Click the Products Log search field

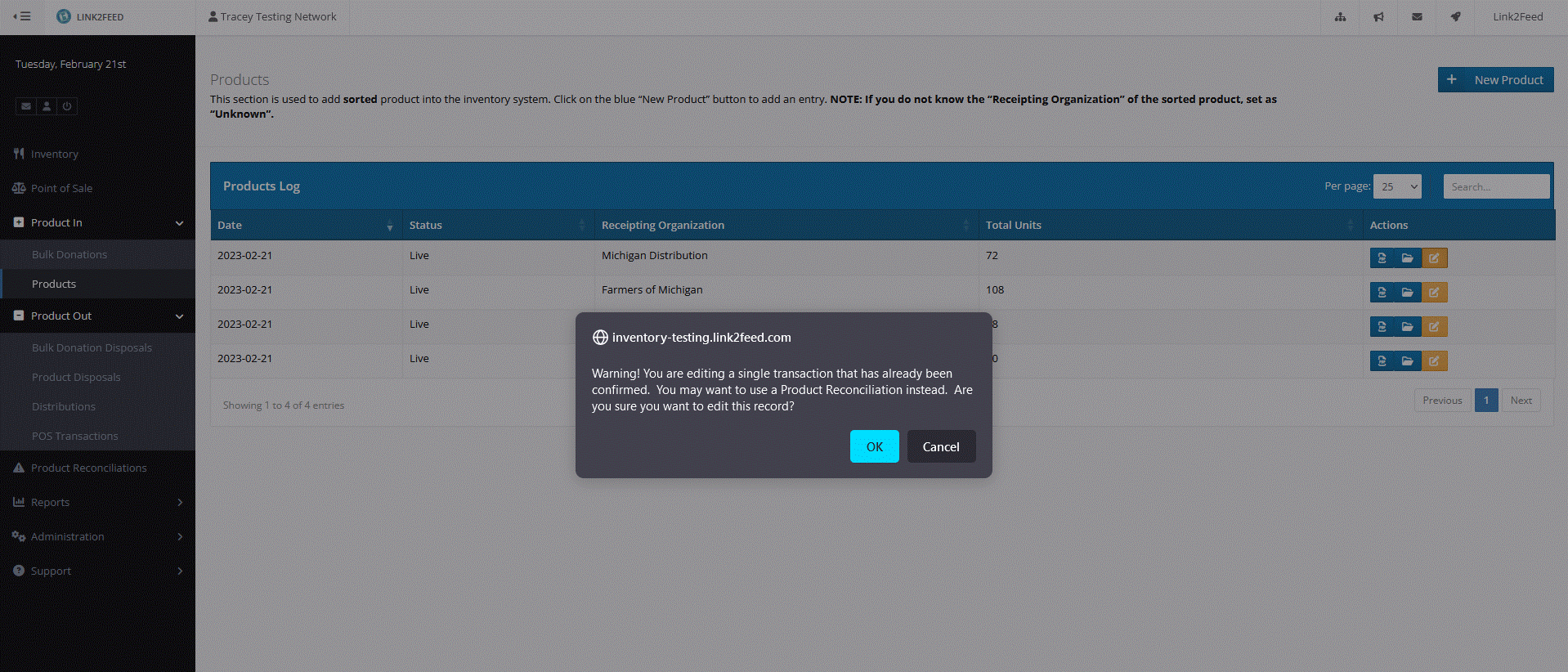1496,186
